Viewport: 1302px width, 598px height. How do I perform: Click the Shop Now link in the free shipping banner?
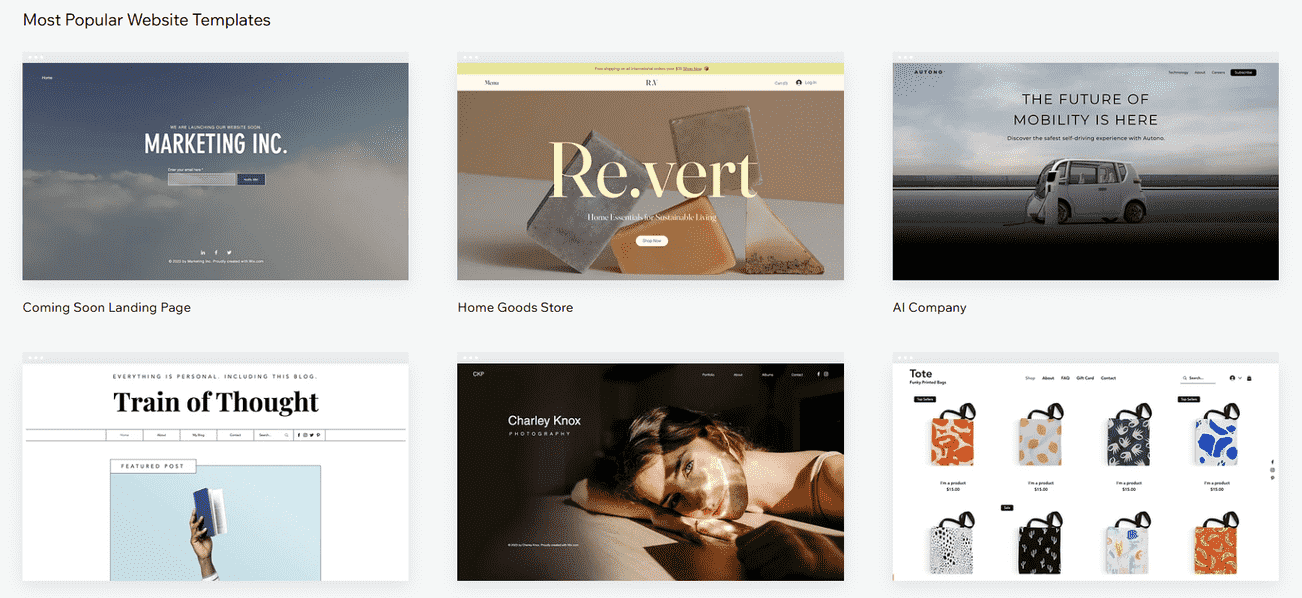tap(692, 68)
